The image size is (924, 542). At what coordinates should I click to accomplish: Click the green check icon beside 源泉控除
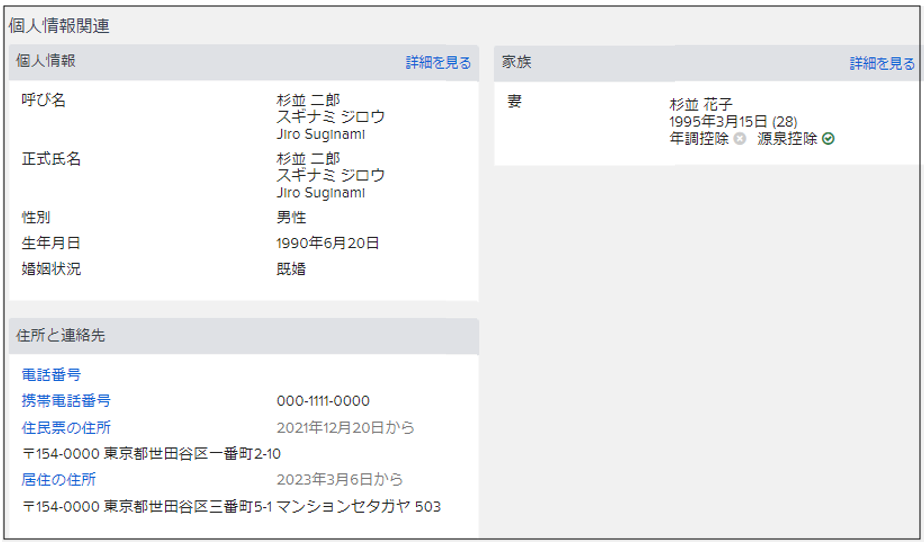[x=828, y=139]
